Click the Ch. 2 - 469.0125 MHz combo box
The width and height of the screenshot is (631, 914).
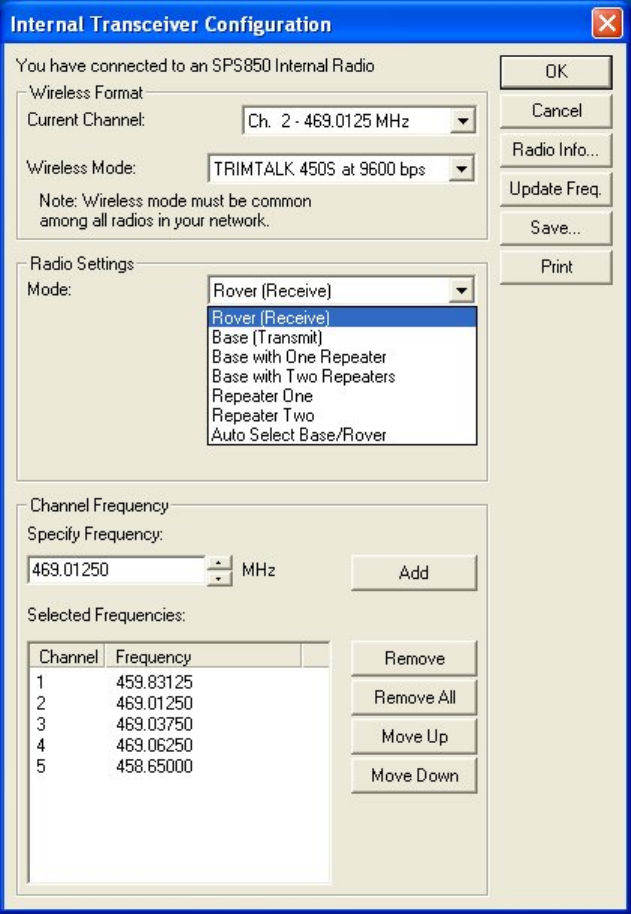[x=359, y=121]
